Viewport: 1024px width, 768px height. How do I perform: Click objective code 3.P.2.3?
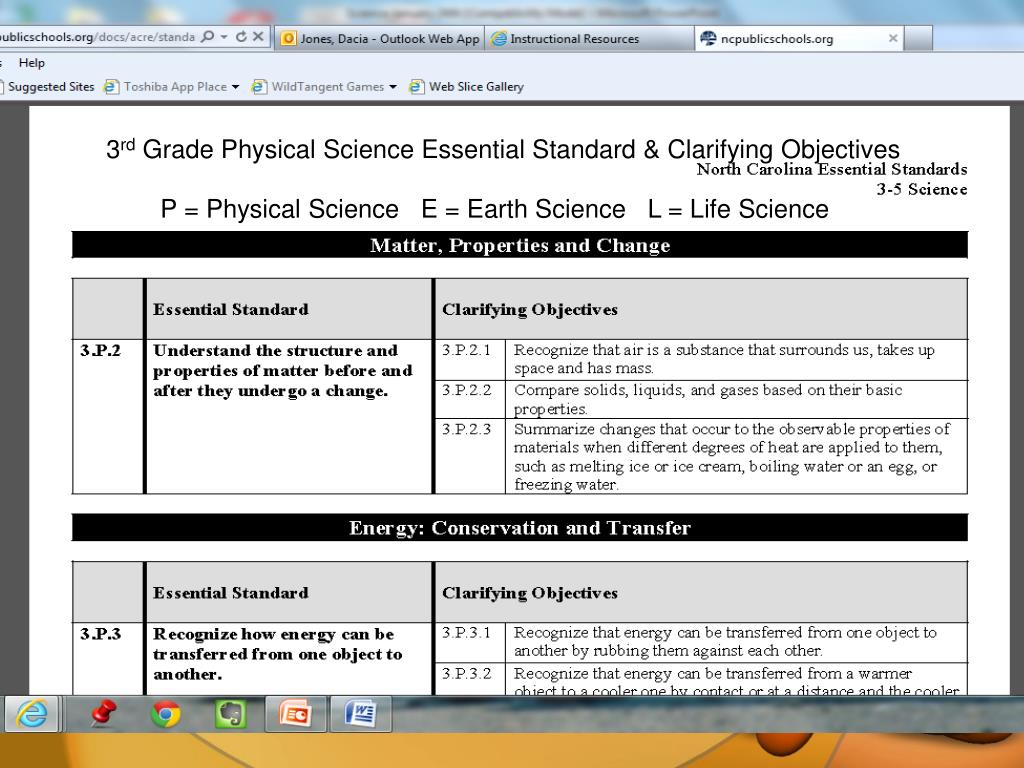pyautogui.click(x=466, y=429)
